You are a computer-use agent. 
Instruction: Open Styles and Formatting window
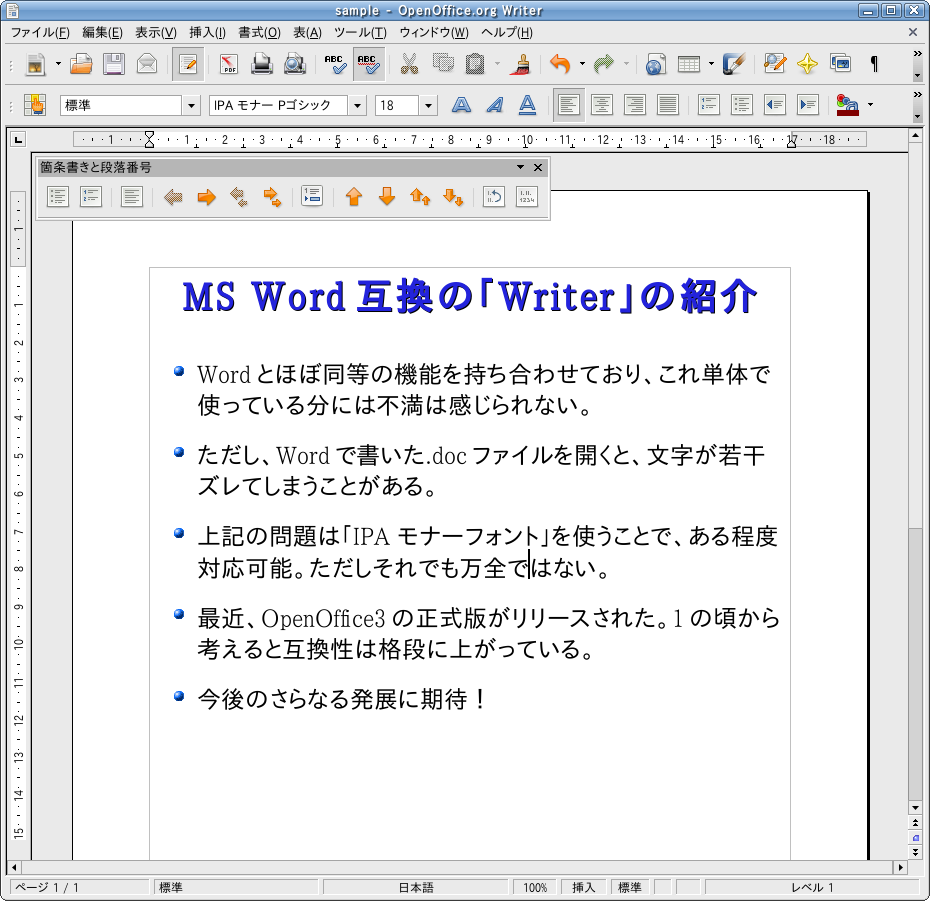pos(36,105)
